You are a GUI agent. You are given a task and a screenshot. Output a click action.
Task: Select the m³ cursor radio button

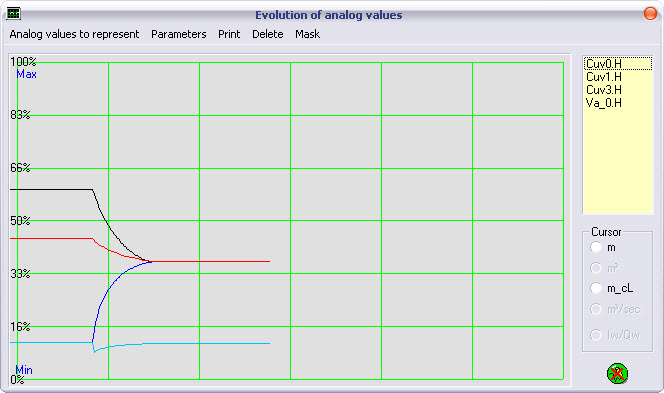pos(596,268)
